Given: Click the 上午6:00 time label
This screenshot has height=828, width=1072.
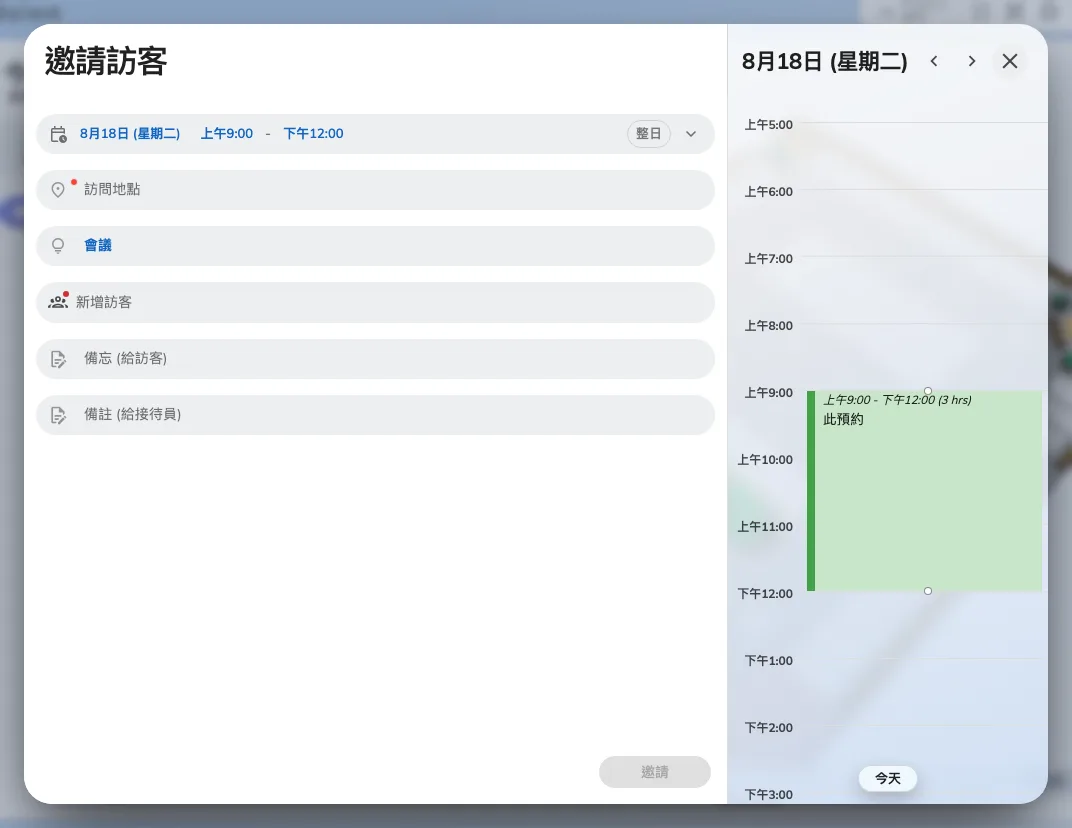Looking at the screenshot, I should tap(768, 191).
